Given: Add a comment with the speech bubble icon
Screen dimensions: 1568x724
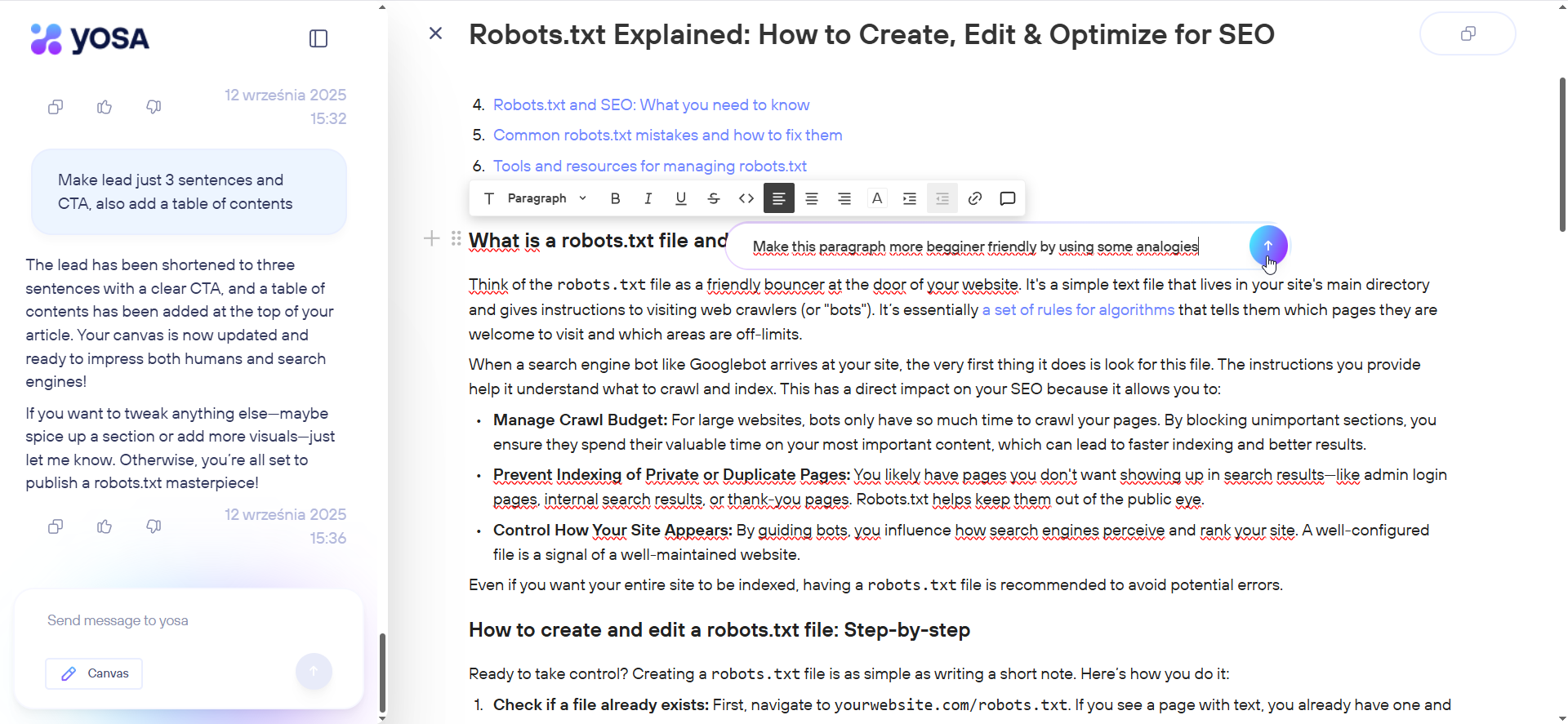Looking at the screenshot, I should 1008,198.
